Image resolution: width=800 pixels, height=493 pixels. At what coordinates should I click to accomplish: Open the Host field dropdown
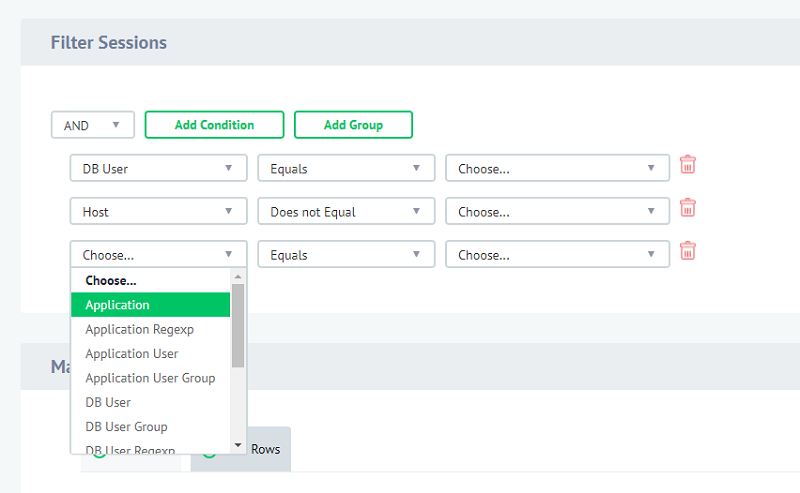coord(158,211)
